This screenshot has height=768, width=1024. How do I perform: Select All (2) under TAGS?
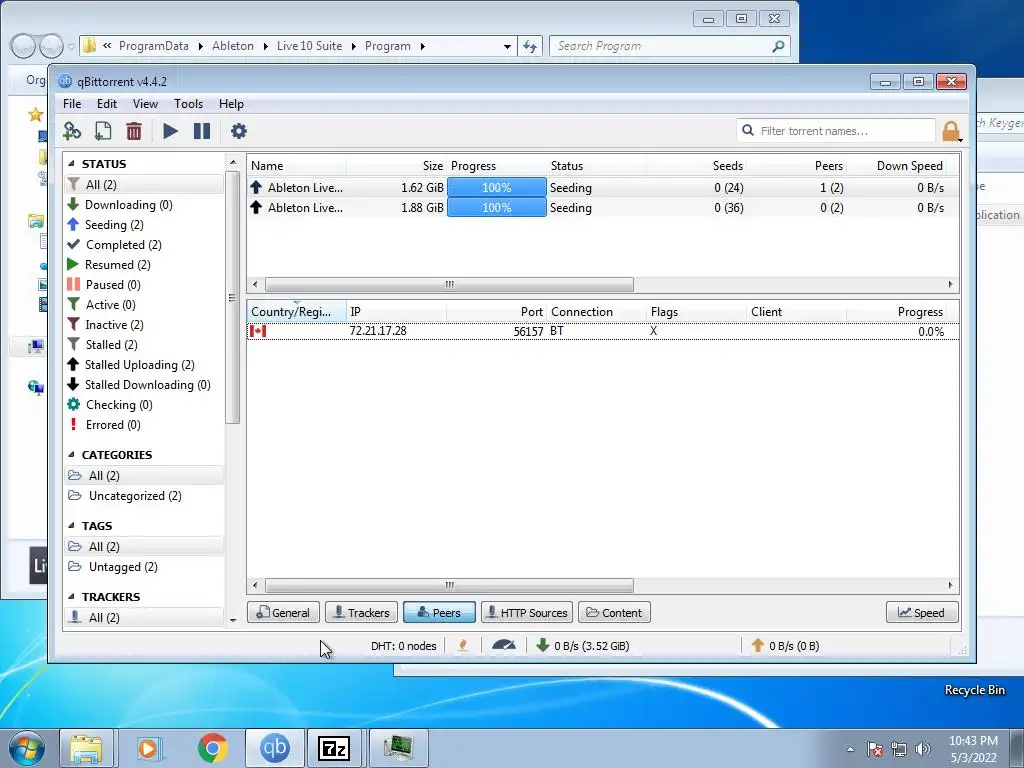tap(144, 547)
